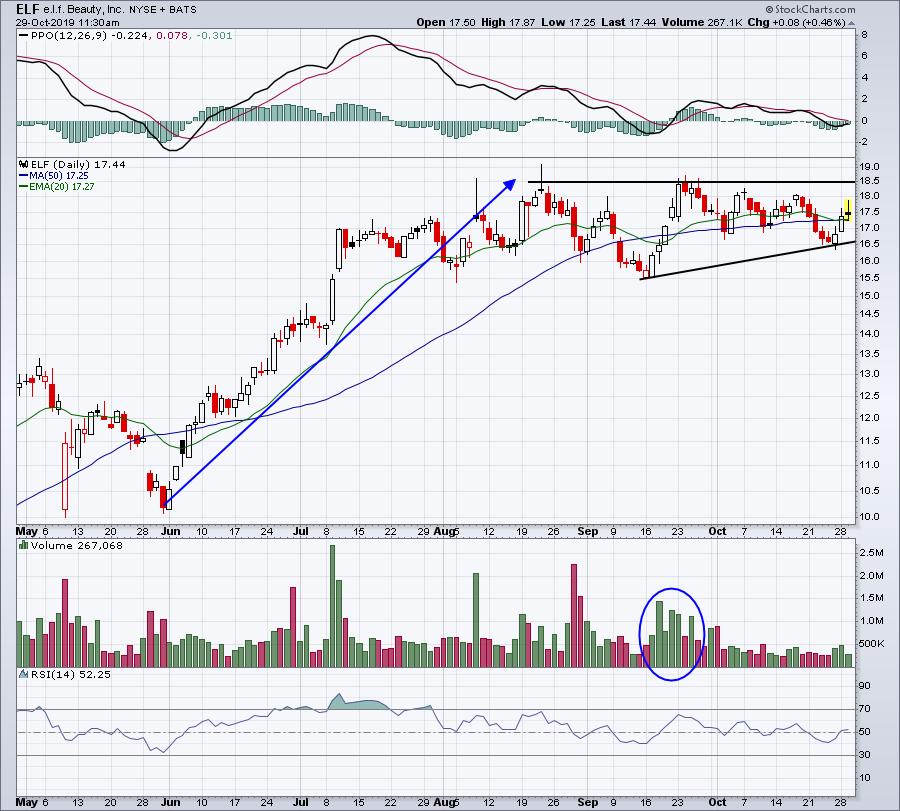Viewport: 900px width, 811px height.
Task: Select the EMA(20) 17.27 overlay label
Action: 61,187
